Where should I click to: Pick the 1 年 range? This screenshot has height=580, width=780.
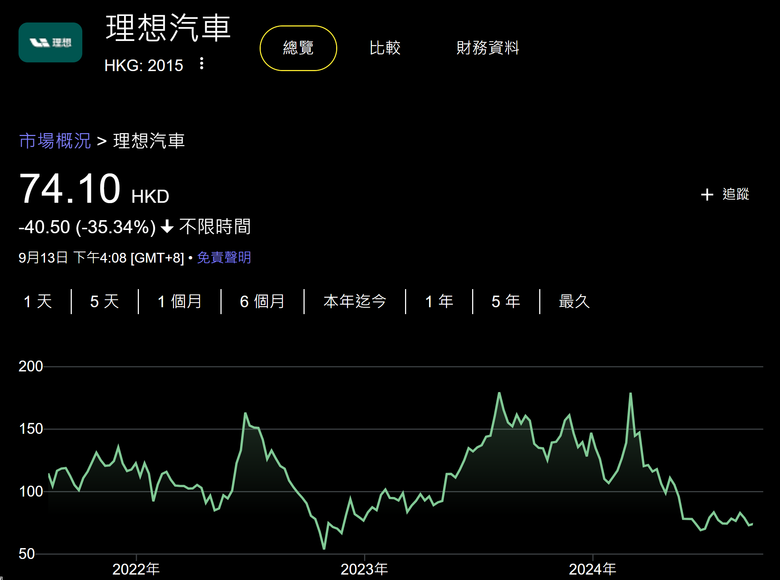(x=439, y=301)
